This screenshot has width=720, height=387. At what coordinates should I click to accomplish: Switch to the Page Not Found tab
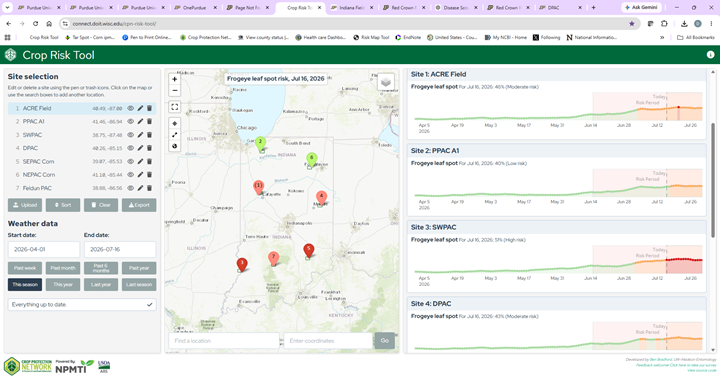click(248, 8)
